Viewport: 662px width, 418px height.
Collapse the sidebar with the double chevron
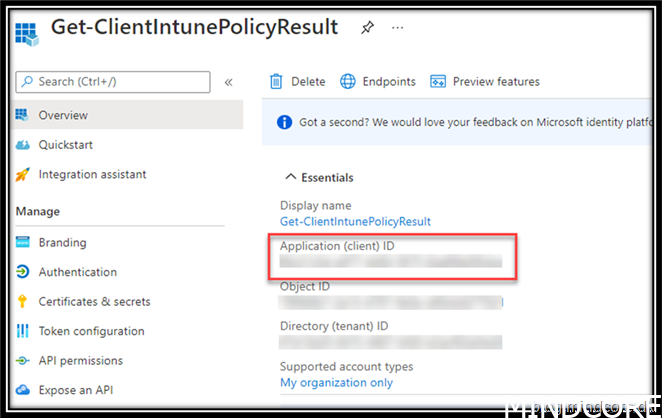coord(229,82)
